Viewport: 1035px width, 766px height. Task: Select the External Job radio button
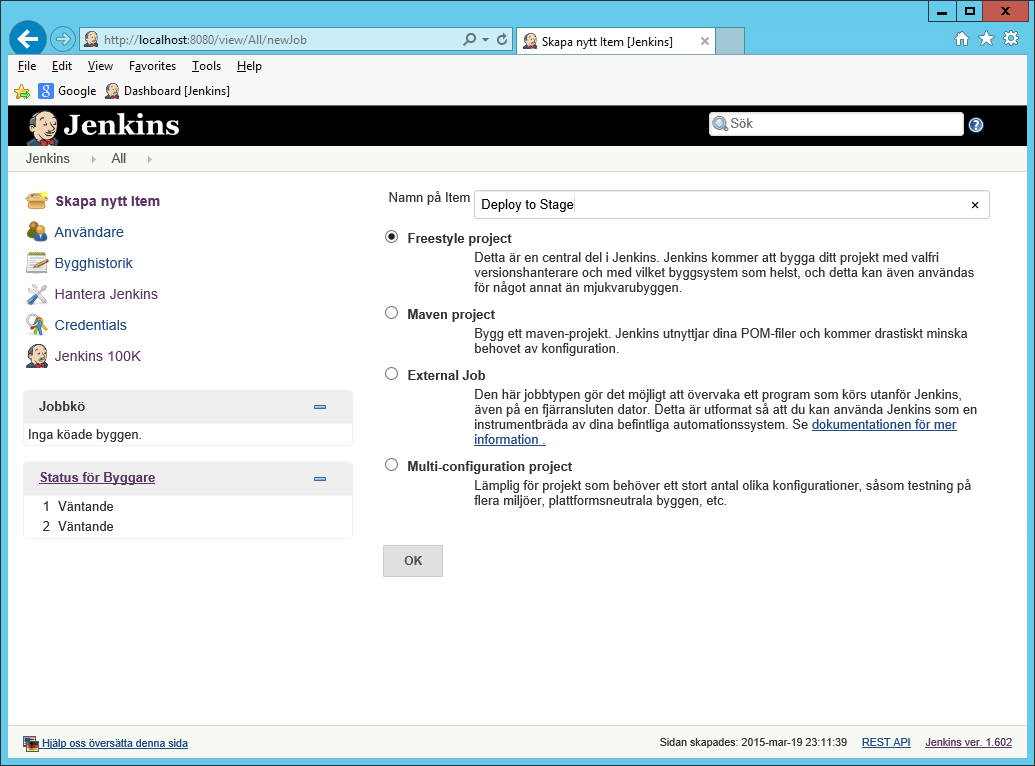pos(391,374)
